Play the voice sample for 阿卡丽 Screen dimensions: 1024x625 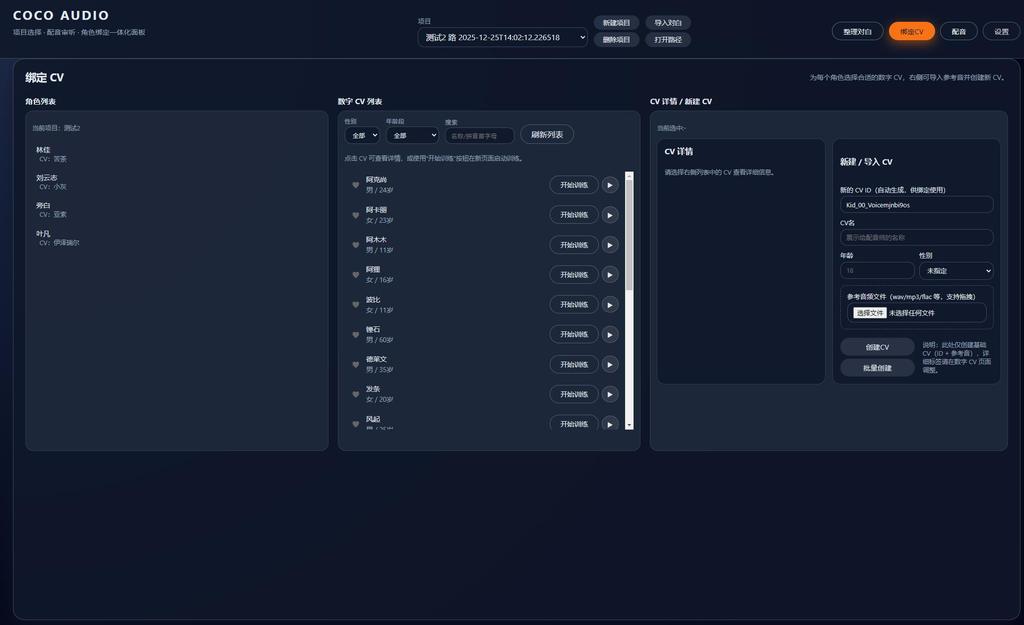click(x=610, y=215)
